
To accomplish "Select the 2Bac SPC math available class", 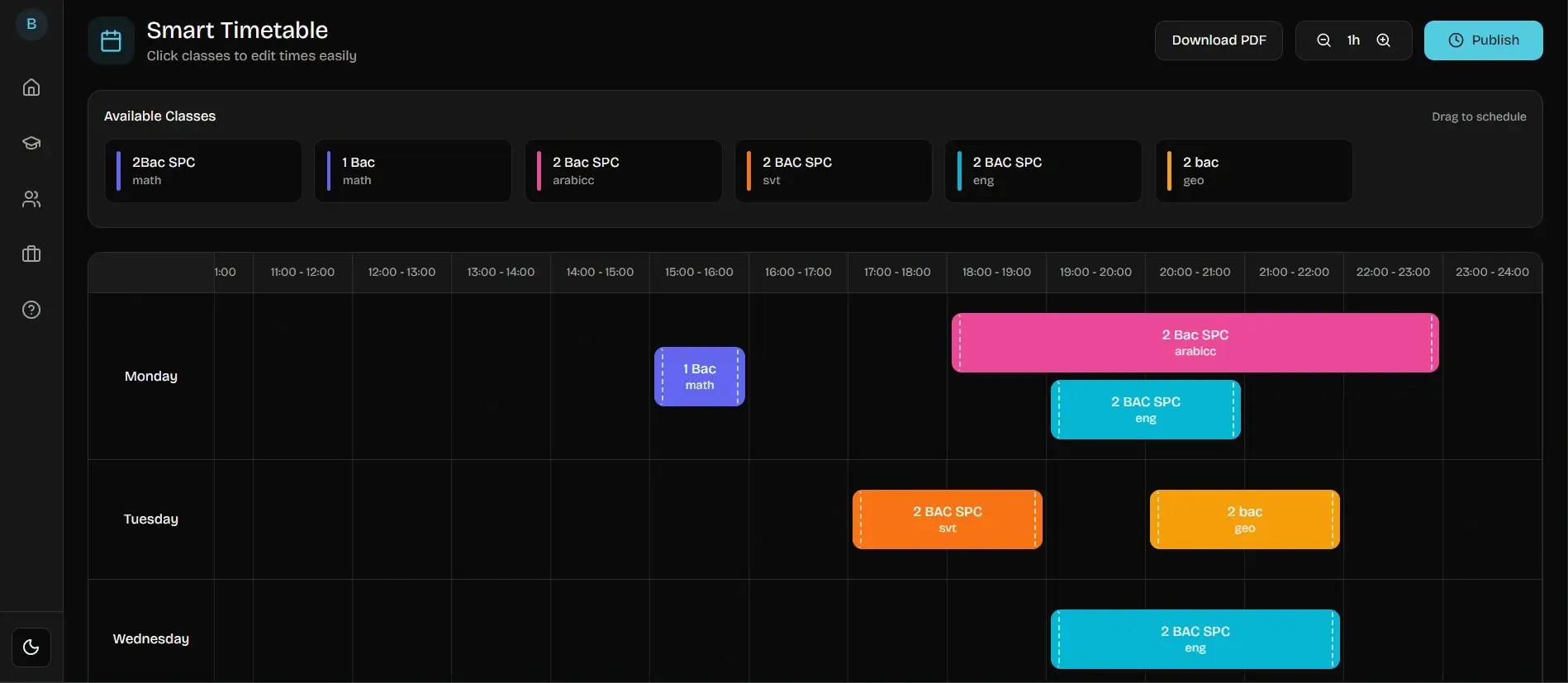I will click(203, 171).
